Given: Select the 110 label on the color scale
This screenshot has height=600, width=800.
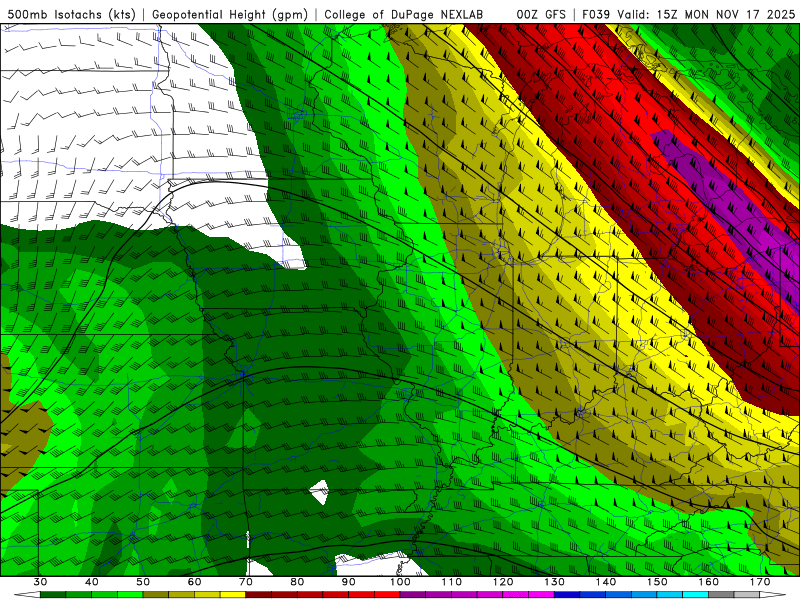Looking at the screenshot, I should (452, 582).
